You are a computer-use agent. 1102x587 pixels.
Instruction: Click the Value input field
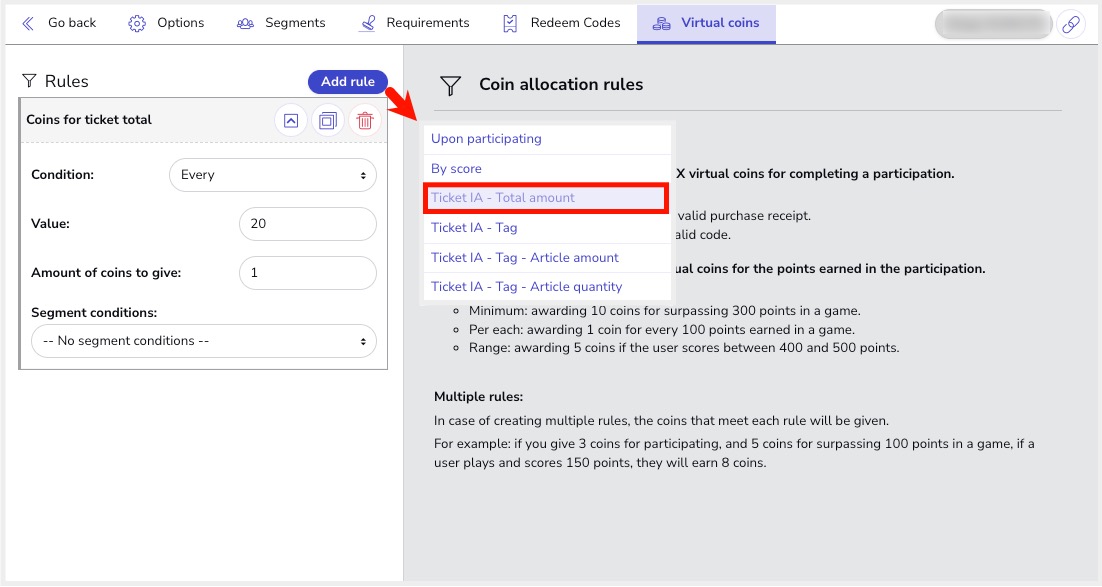pyautogui.click(x=308, y=224)
